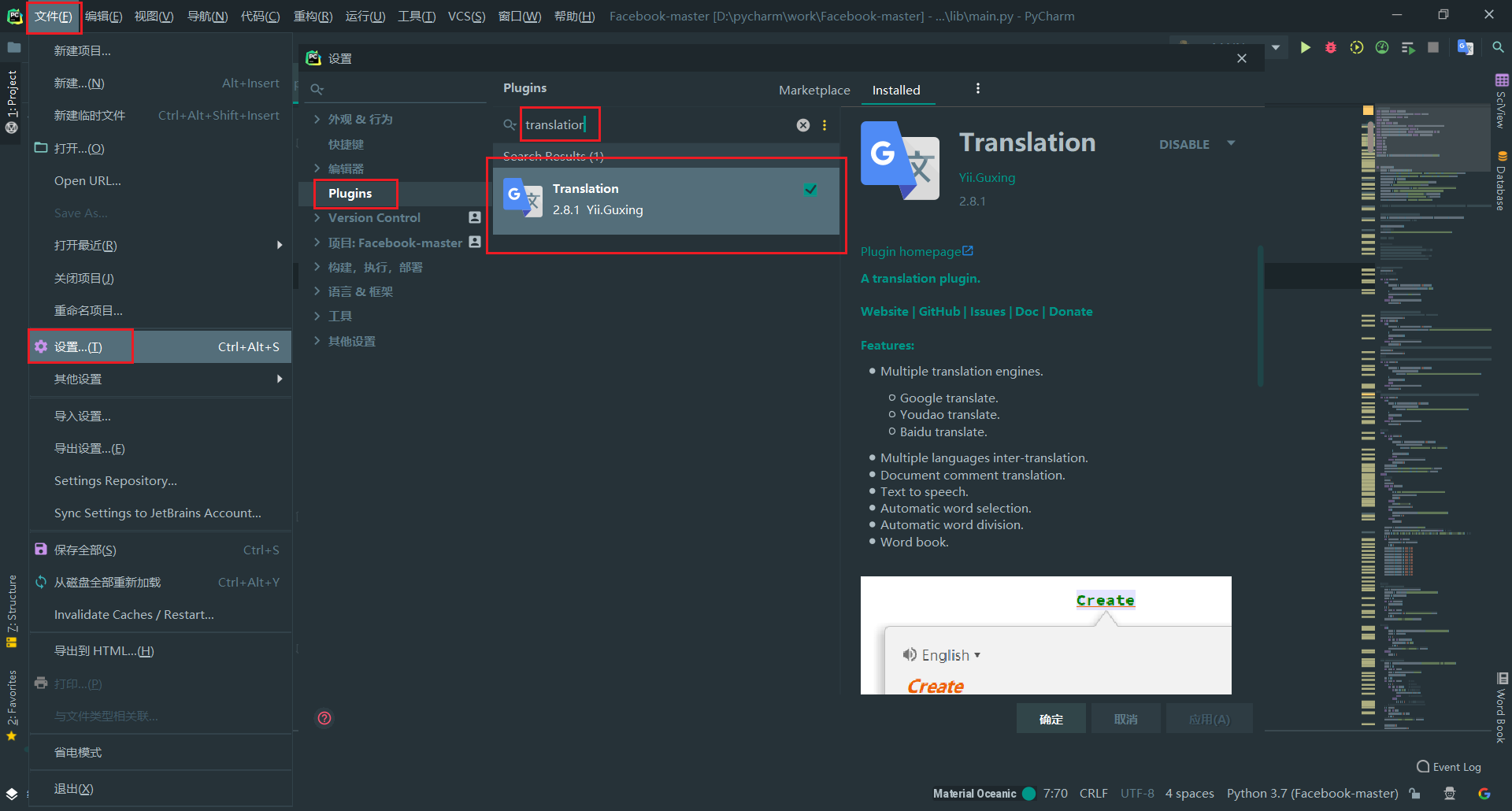Open the plugin Website link
The image size is (1512, 811).
point(884,312)
